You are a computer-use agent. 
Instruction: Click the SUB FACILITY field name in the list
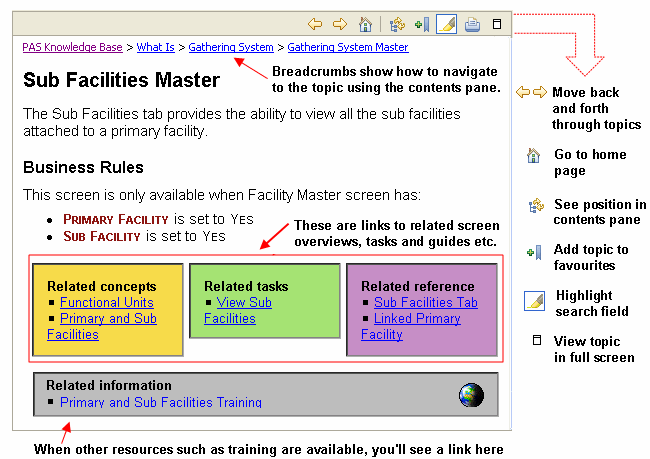pos(102,236)
